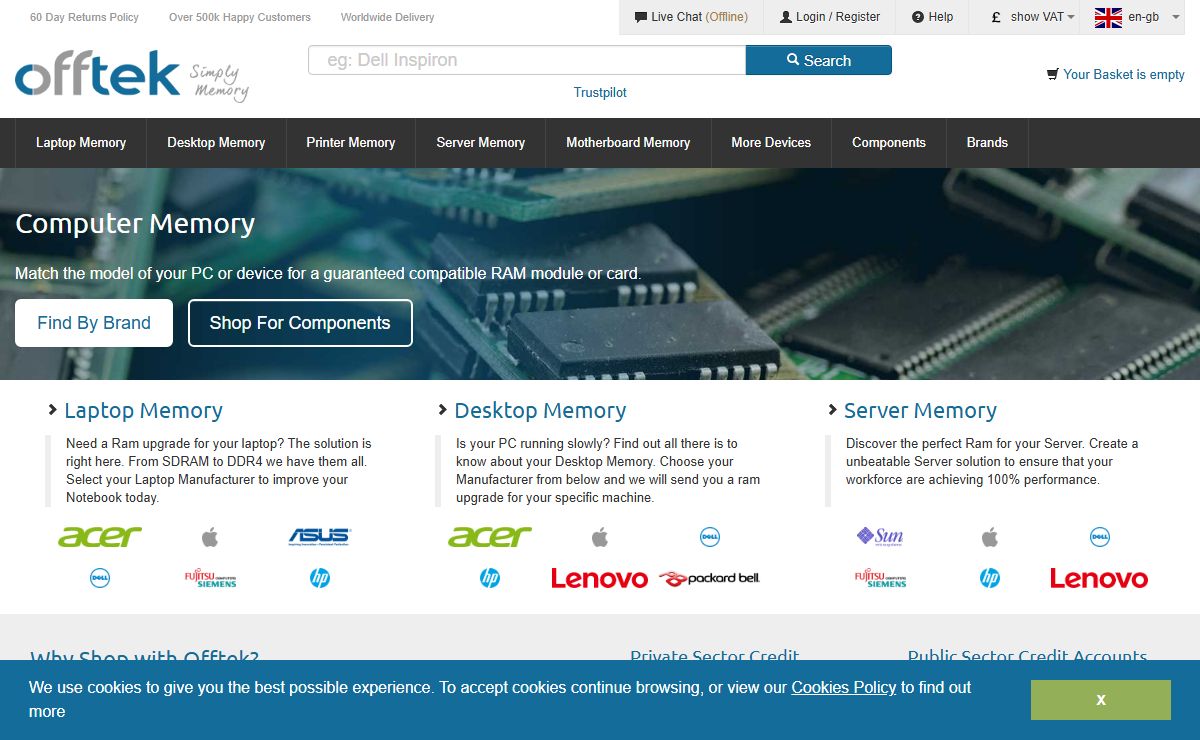Viewport: 1200px width, 740px height.
Task: Open the Laptop Memory section heading
Action: pos(143,410)
